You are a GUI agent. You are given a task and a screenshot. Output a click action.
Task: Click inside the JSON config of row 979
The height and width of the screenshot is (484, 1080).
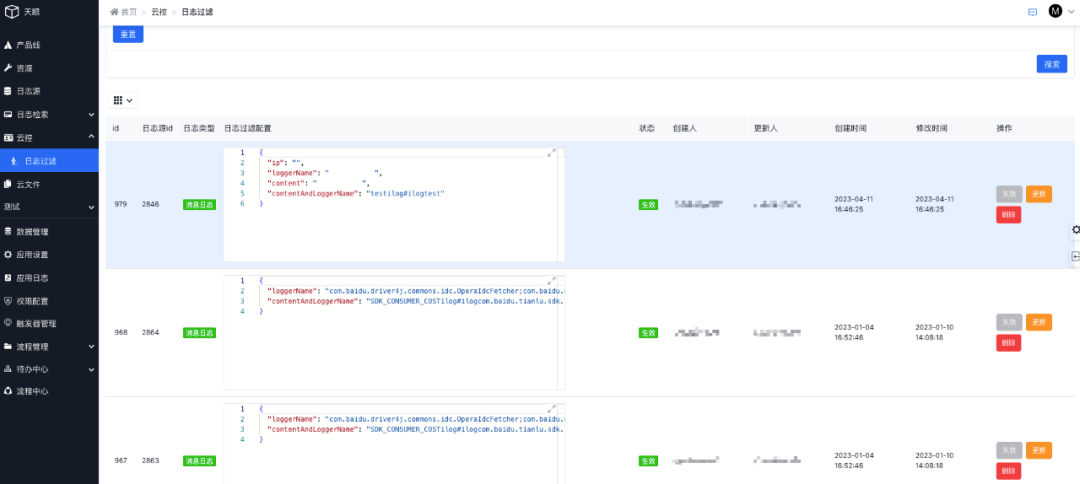394,204
